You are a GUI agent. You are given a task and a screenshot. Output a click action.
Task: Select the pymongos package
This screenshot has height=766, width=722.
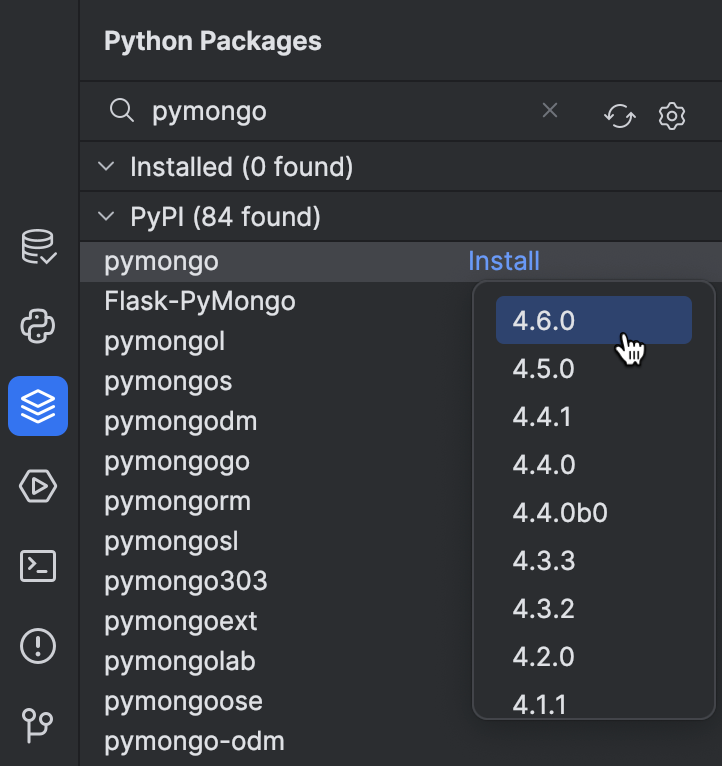coord(168,381)
